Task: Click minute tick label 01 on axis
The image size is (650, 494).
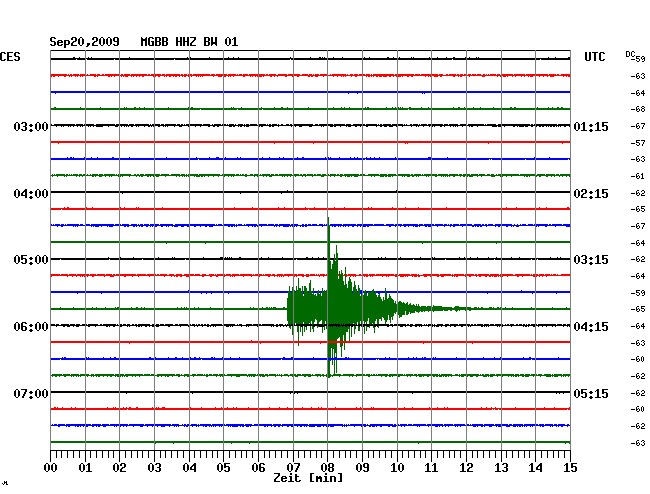Action: pos(85,467)
